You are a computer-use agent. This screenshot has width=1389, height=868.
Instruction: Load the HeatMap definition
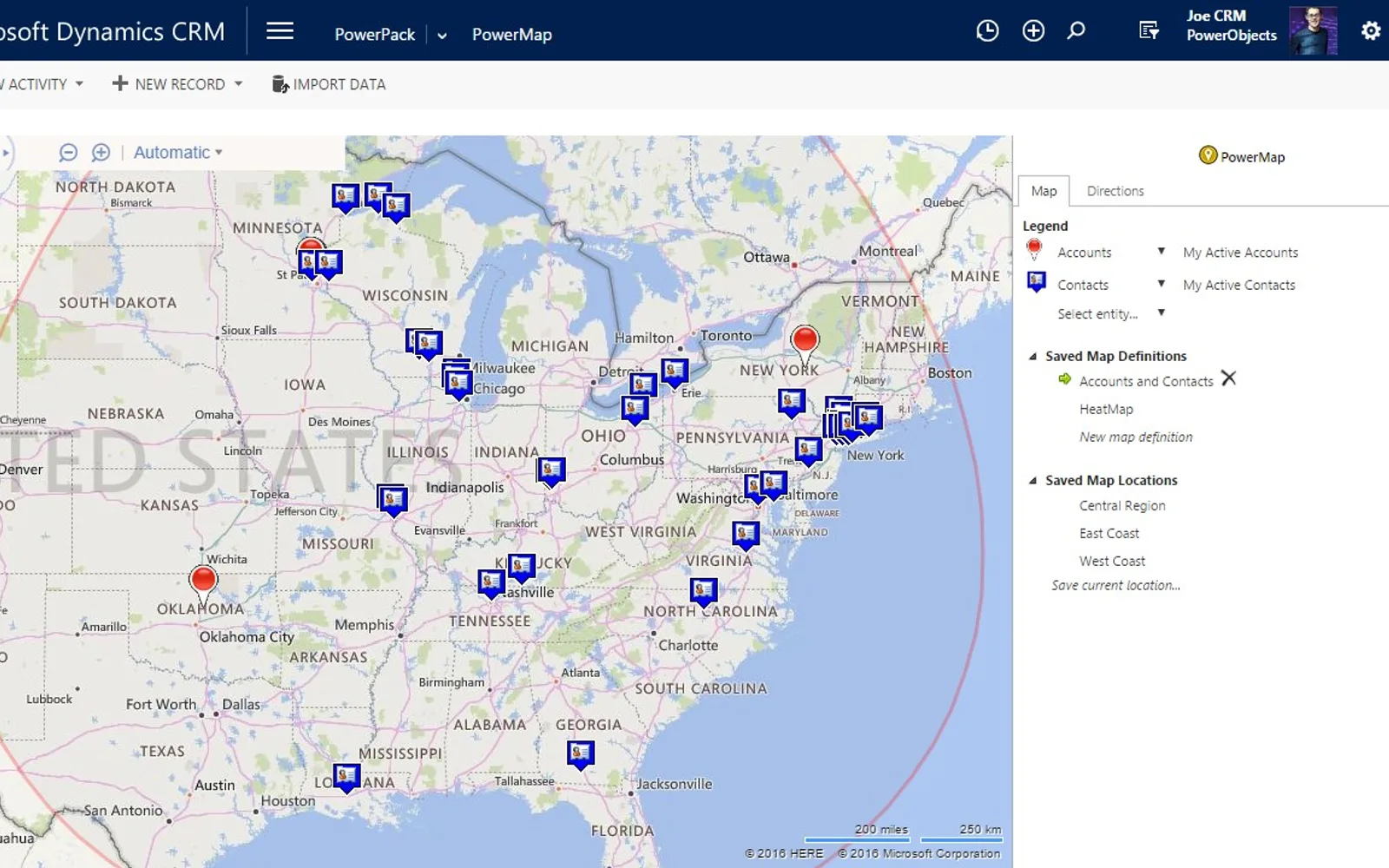[x=1106, y=409]
